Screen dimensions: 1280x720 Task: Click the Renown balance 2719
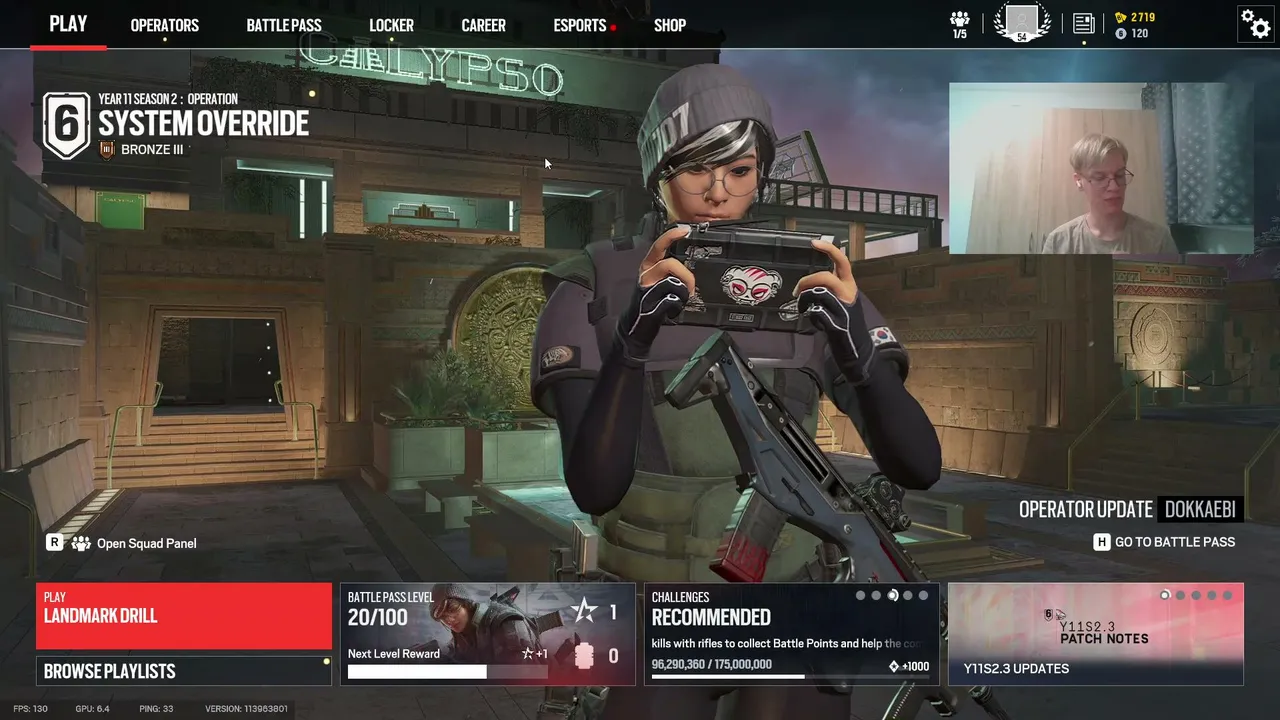click(x=1143, y=18)
